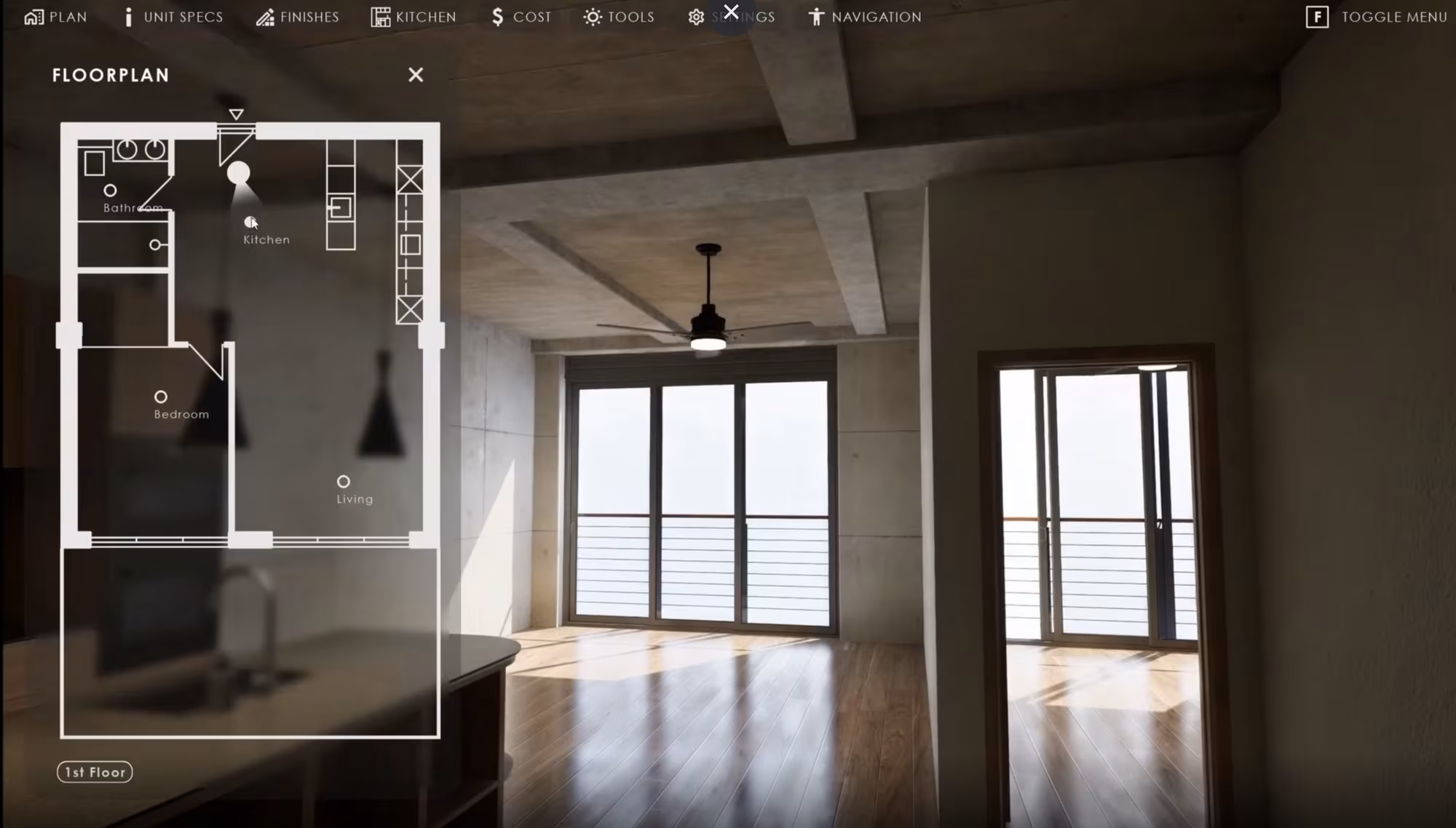Select the UNIT SPECS info icon

pos(128,16)
